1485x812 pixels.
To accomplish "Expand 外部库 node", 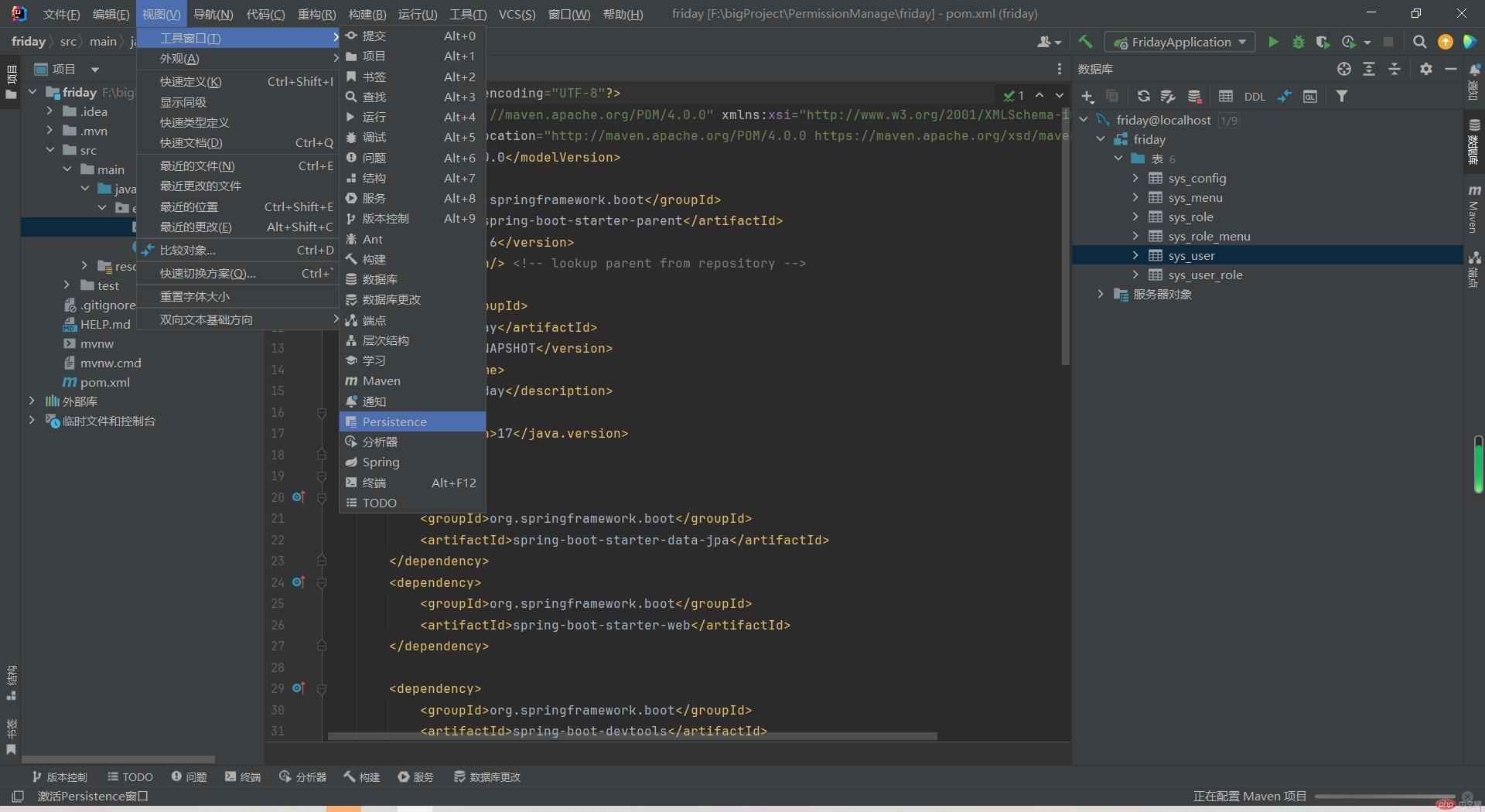I will [x=32, y=401].
